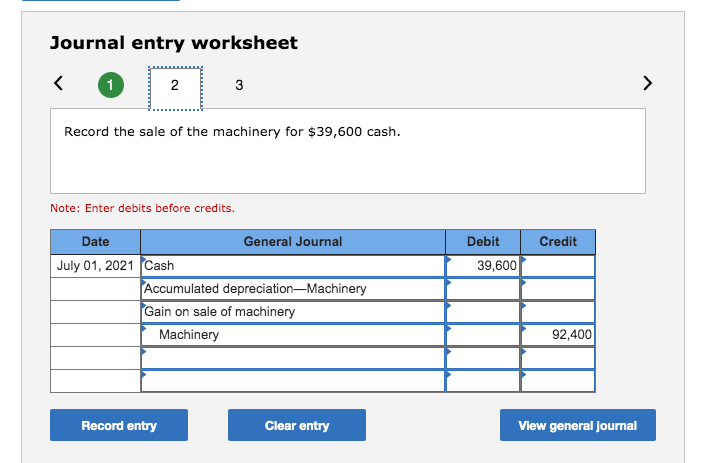Open the last row empty account dropdown

click(293, 381)
